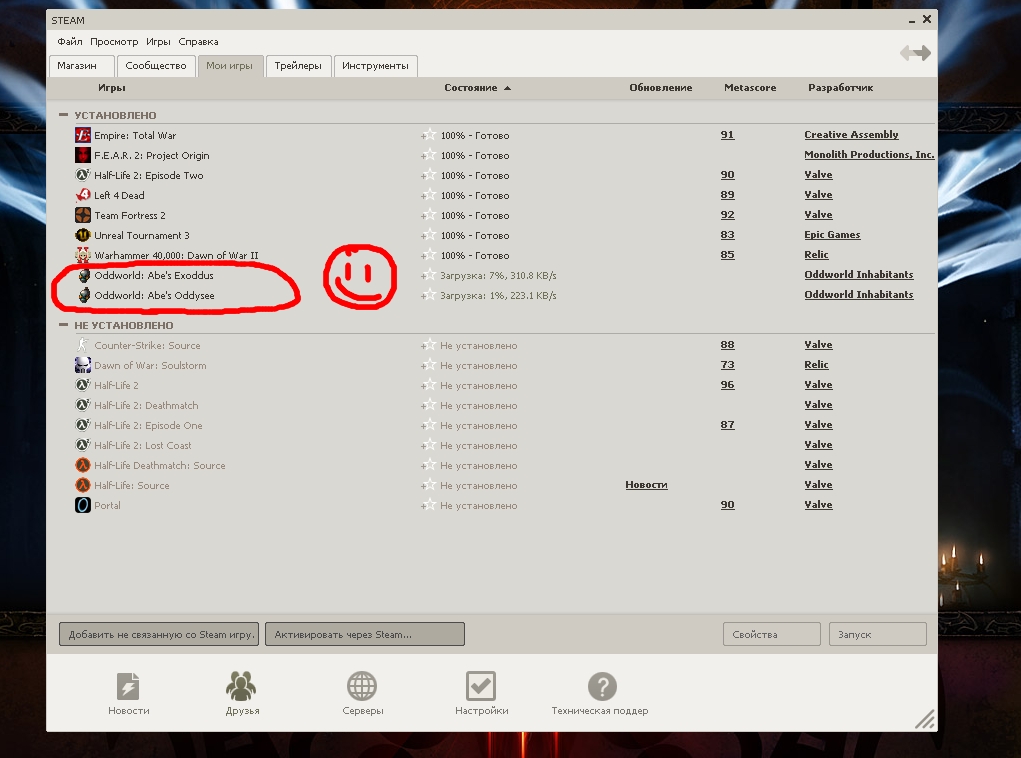Sort by the Metascore column header
This screenshot has width=1021, height=758.
[x=750, y=88]
